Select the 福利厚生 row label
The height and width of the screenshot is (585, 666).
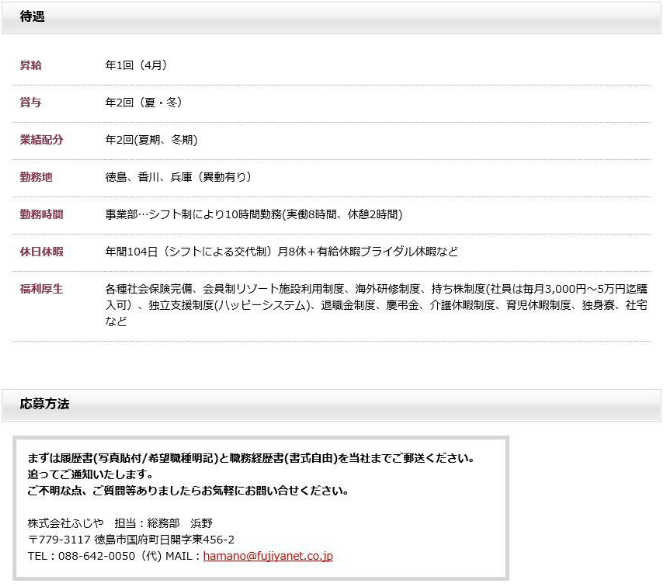41,289
